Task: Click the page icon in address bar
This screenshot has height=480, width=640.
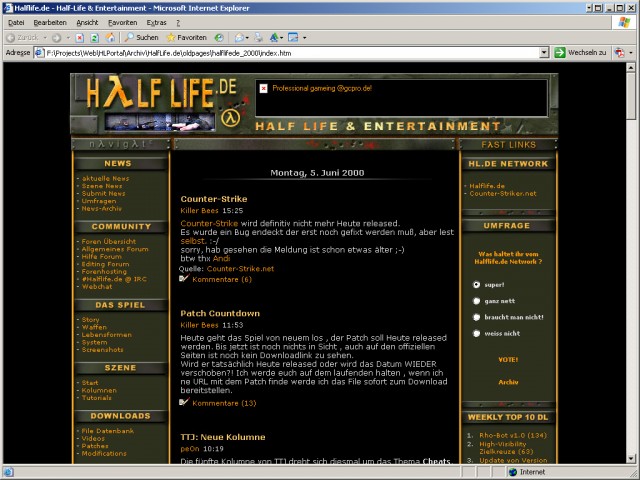Action: tap(39, 53)
